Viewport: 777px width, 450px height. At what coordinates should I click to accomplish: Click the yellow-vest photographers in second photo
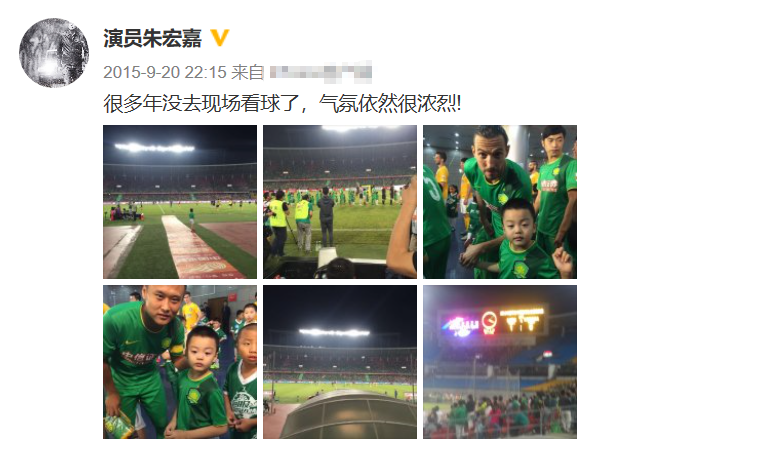pos(290,221)
